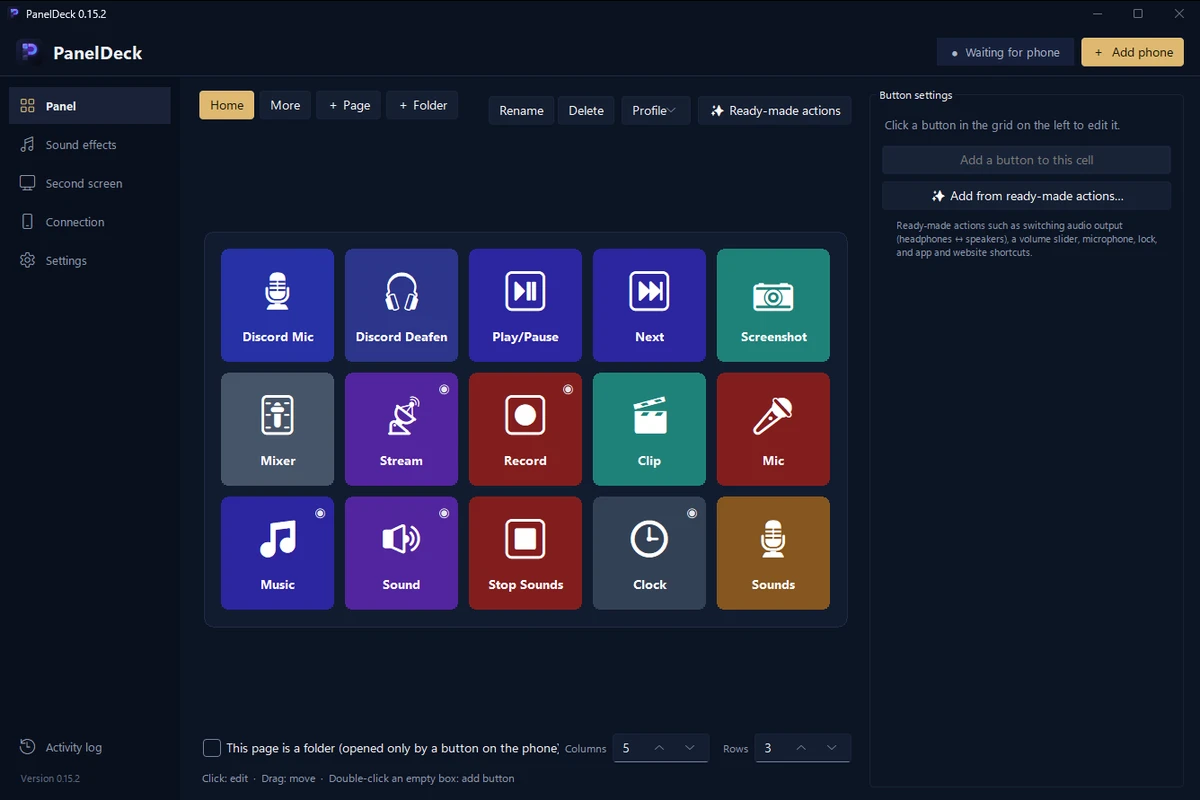Add a new Folder
Image resolution: width=1200 pixels, height=800 pixels.
click(x=422, y=105)
